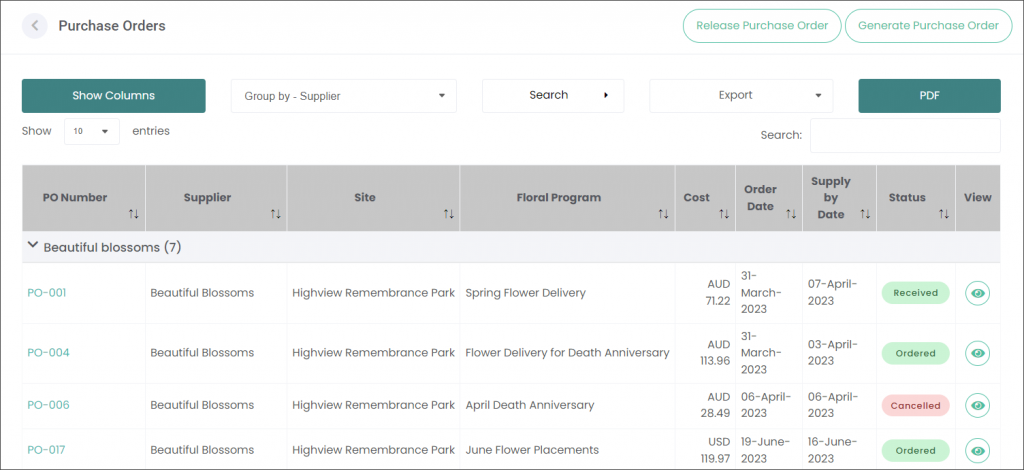
Task: Click Release Purchase Order button
Action: pos(762,26)
